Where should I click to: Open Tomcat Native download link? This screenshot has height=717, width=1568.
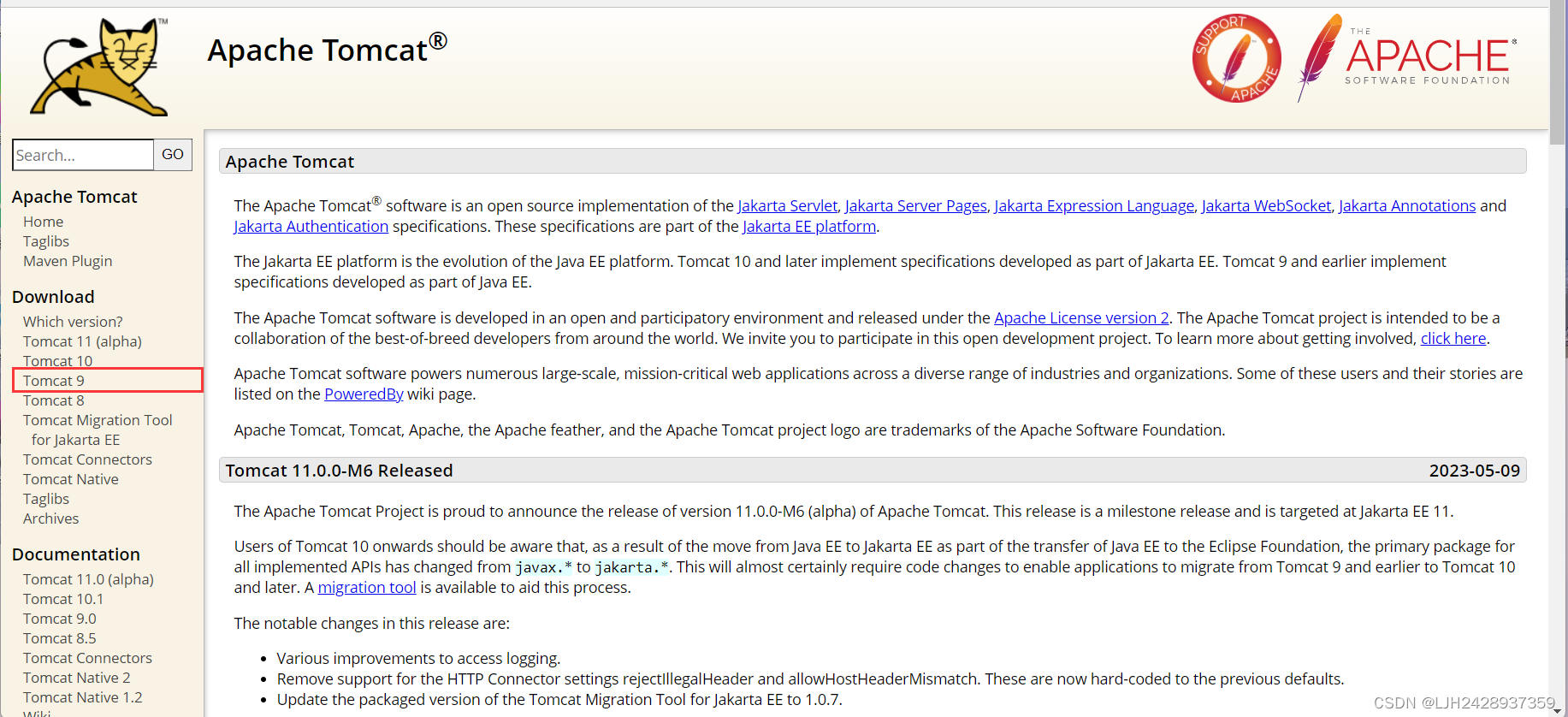coord(71,479)
